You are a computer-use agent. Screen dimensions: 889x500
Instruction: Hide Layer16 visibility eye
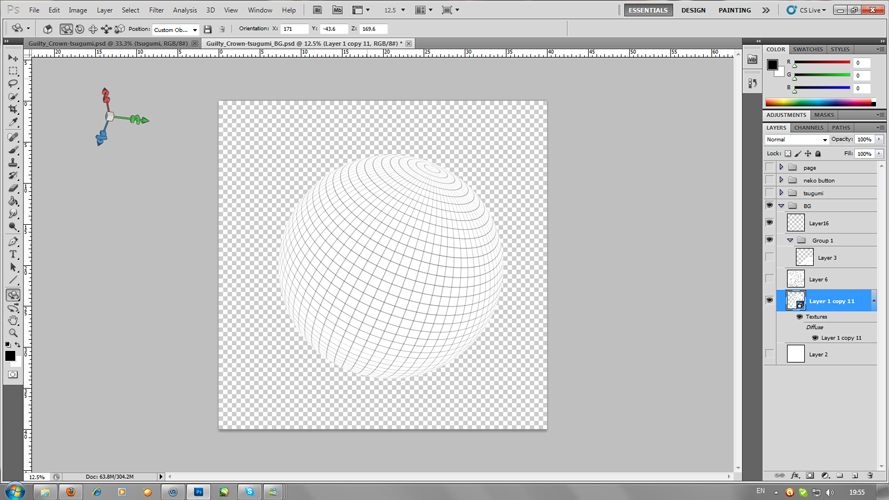tap(769, 223)
